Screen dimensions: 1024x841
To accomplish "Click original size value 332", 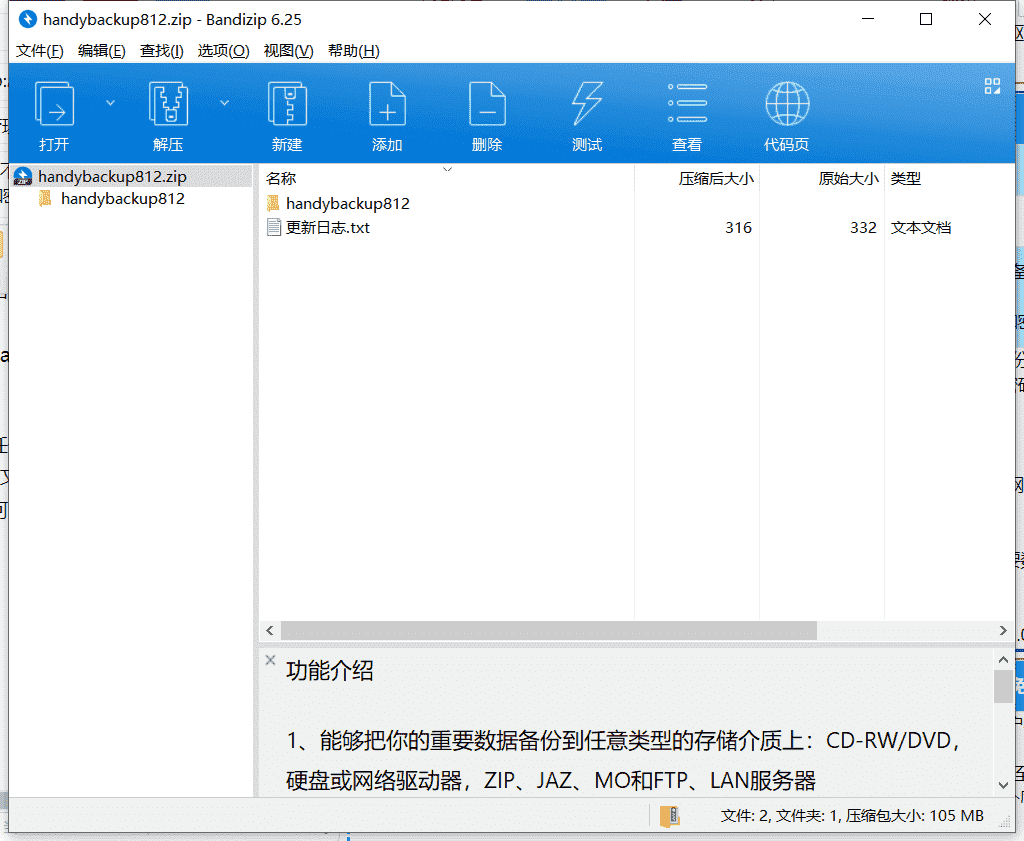I will point(863,228).
